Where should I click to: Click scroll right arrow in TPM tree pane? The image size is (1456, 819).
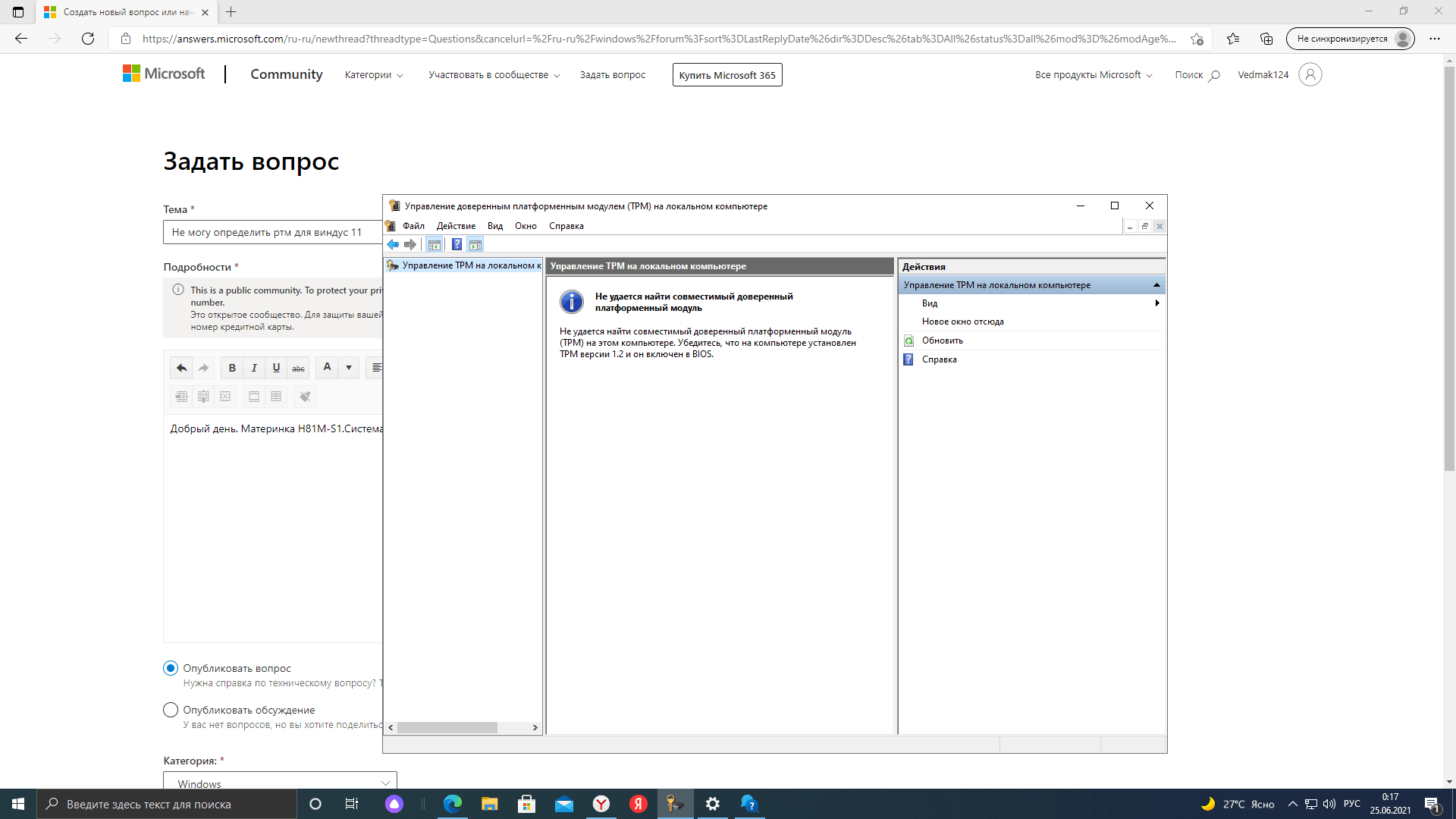535,727
